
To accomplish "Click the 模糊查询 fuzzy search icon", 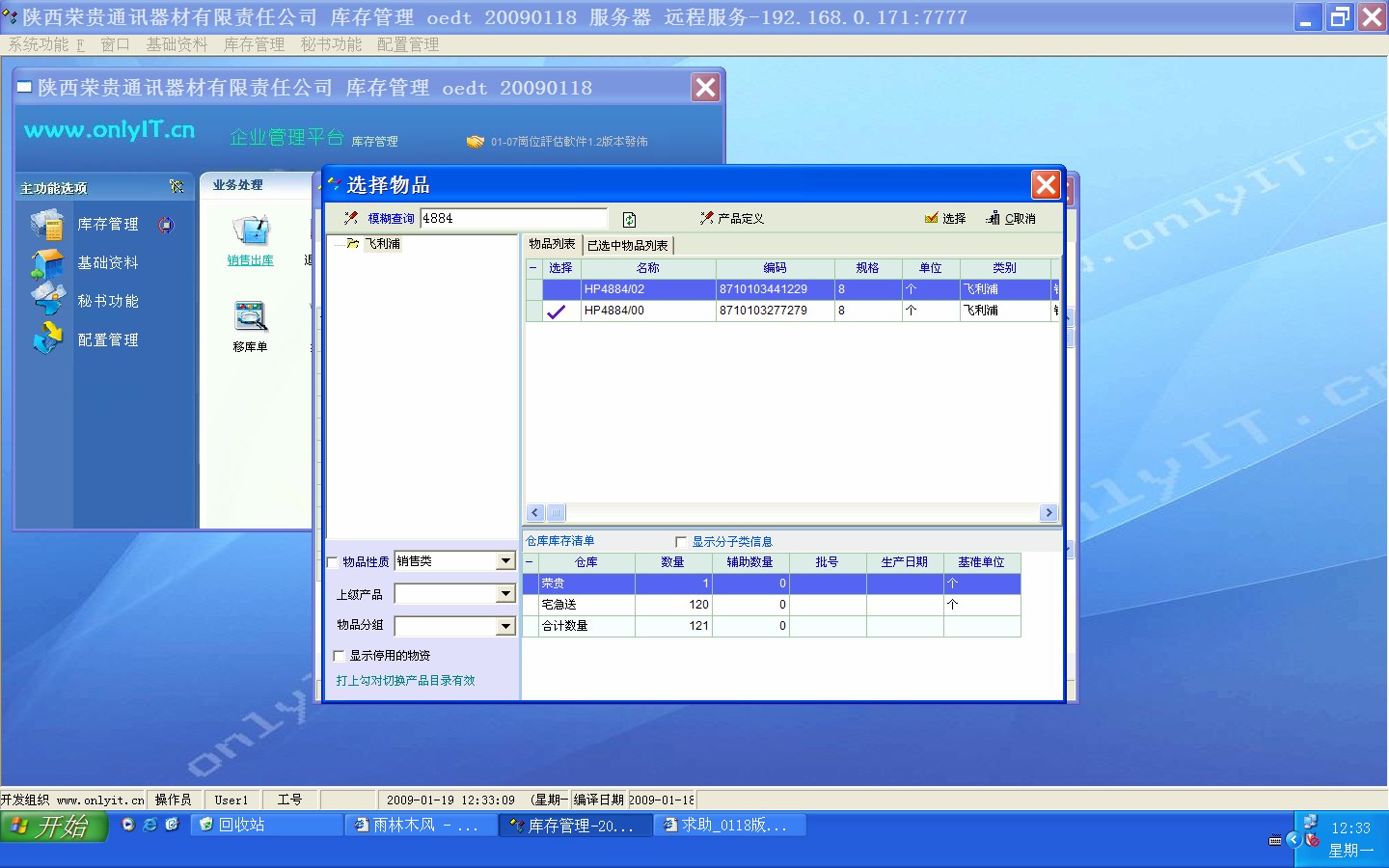I will point(352,219).
